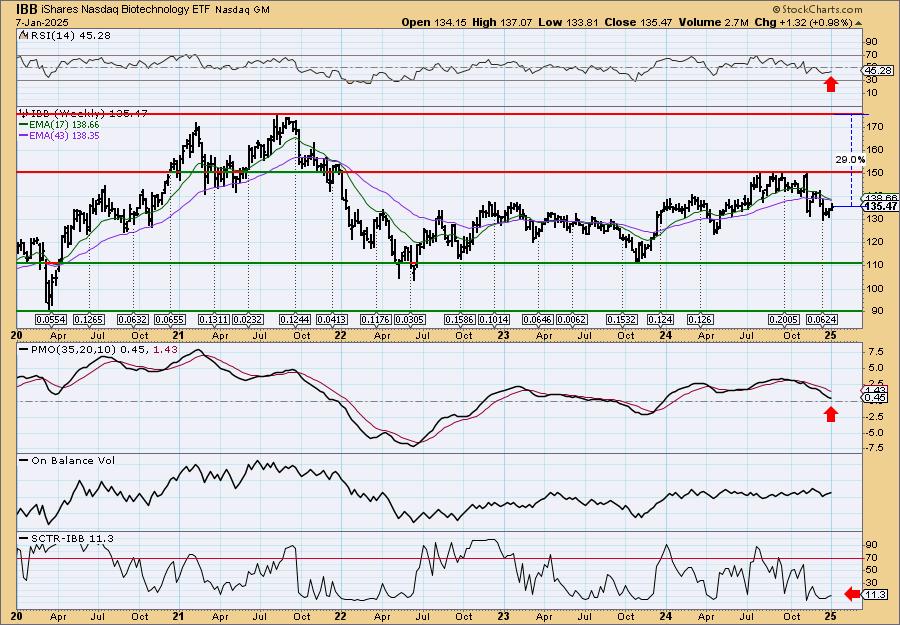Screen dimensions: 900x625
Task: Click the -7.5 PMO axis label
Action: [875, 448]
